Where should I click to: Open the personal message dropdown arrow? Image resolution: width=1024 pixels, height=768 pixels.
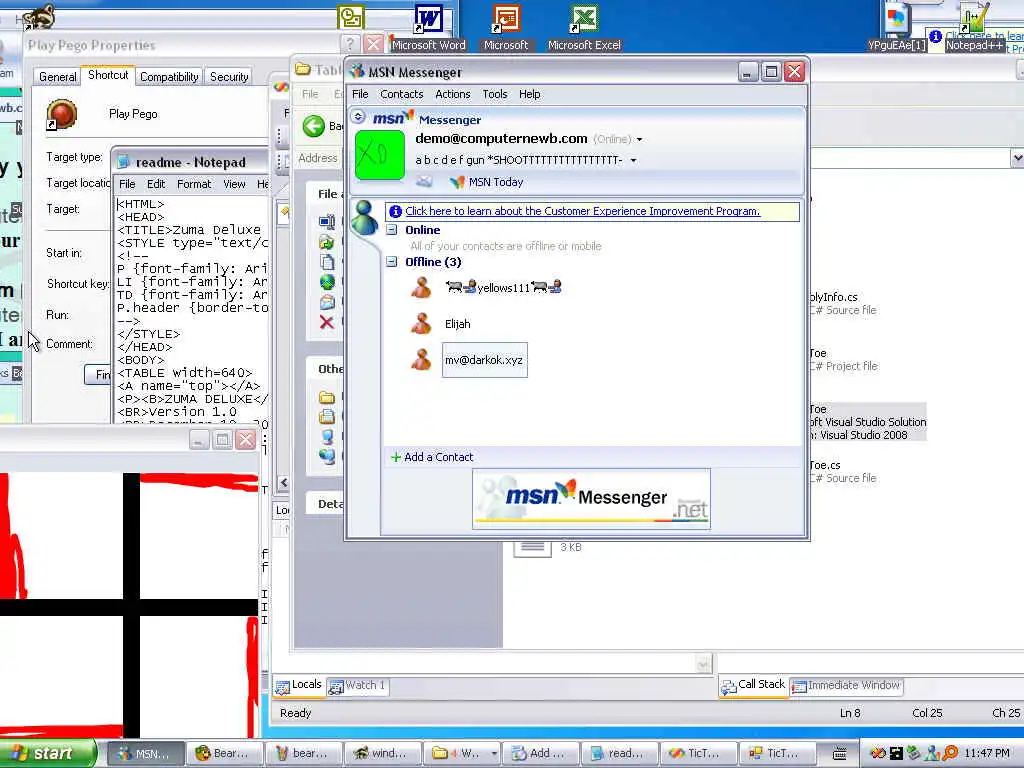[x=633, y=161]
